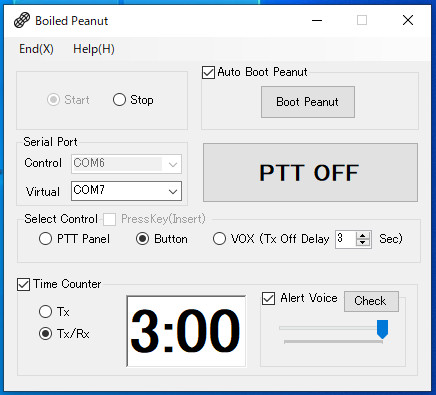Uncheck Auto Boot Peanut checkbox

pyautogui.click(x=208, y=72)
